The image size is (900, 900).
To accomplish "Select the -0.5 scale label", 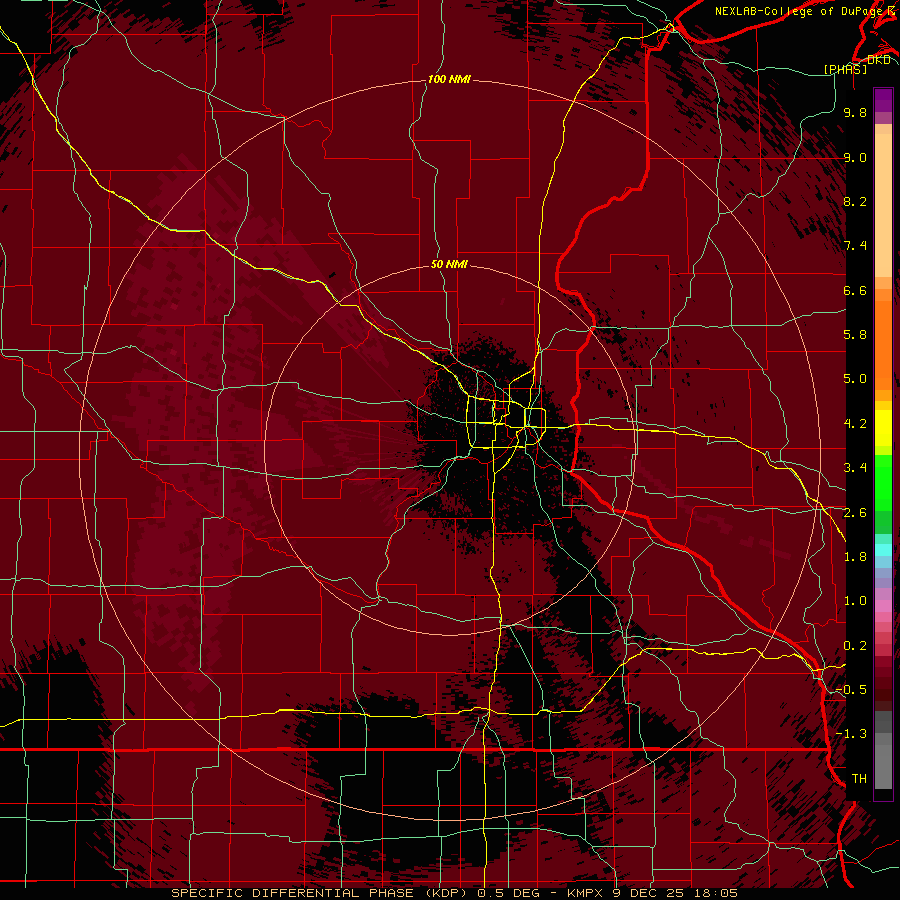I will pyautogui.click(x=851, y=690).
